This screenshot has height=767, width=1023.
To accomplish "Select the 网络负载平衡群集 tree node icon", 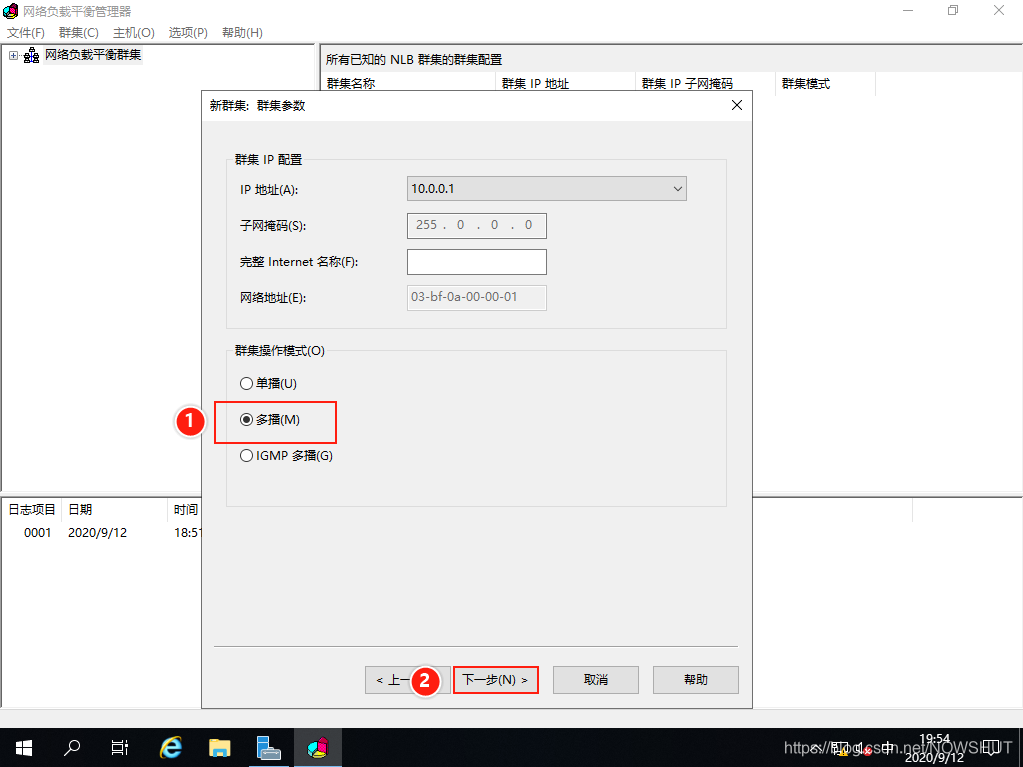I will 32,55.
